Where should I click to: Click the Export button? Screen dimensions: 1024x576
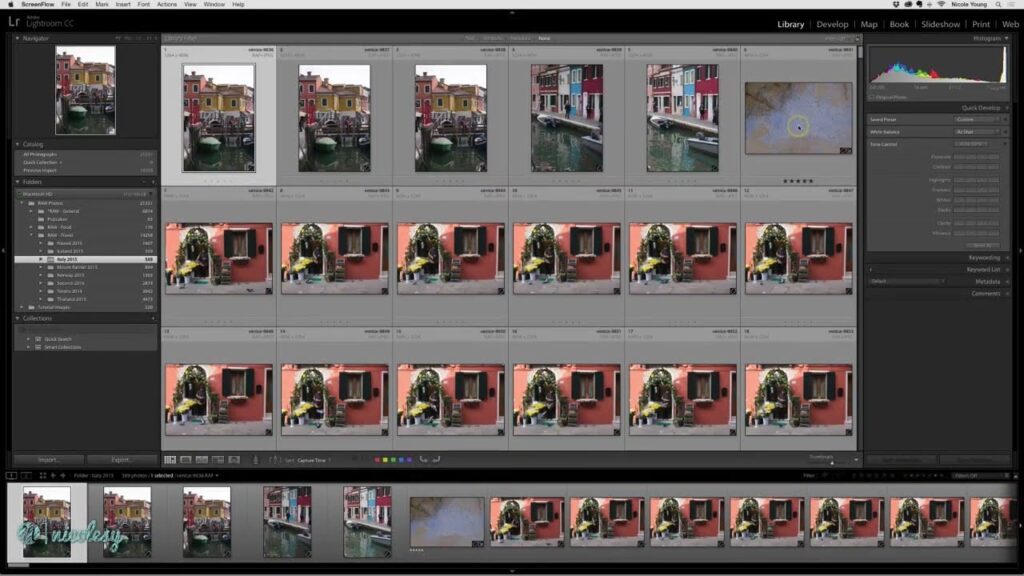coord(122,460)
